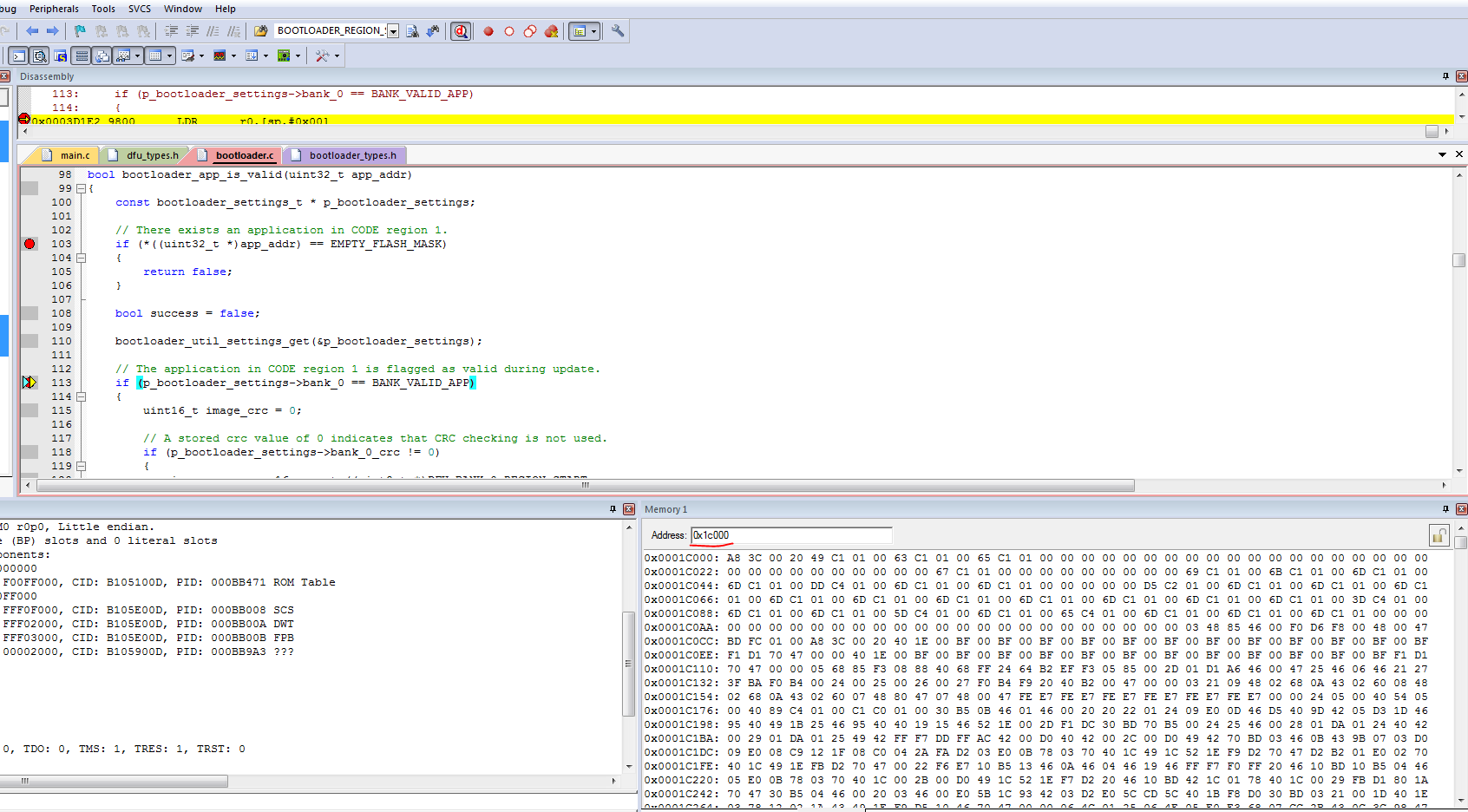Screen dimensions: 1468x812
Task: Select the bootloader.c tab
Action: click(236, 155)
